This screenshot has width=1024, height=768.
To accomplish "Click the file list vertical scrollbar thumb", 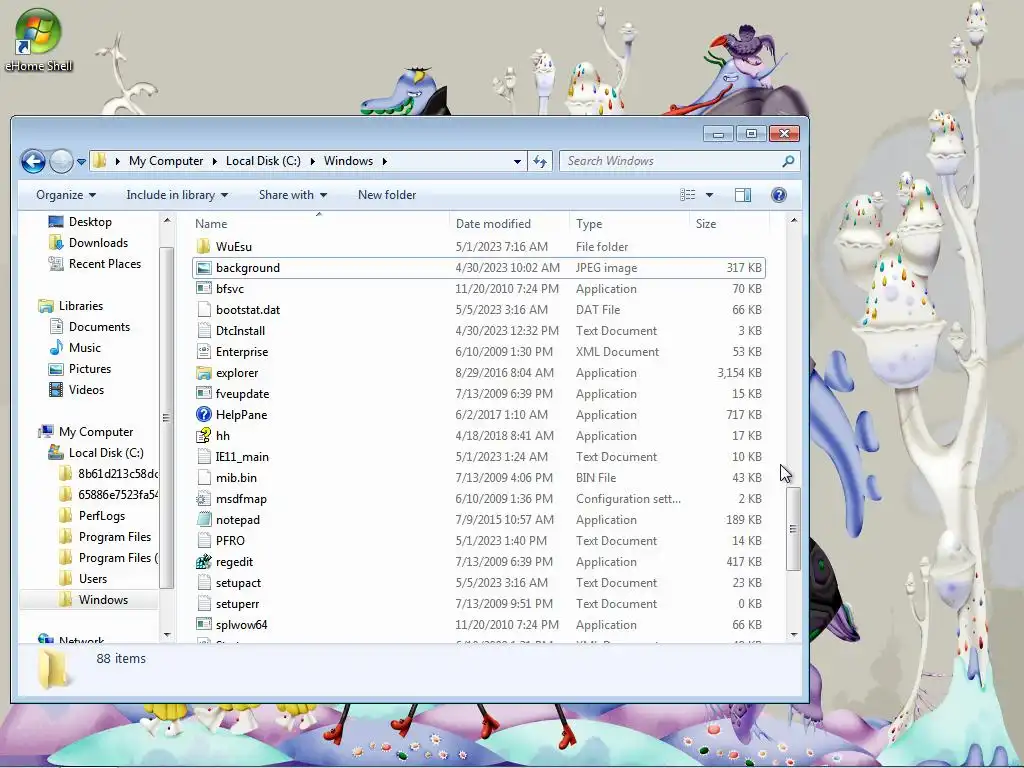I will coord(793,528).
